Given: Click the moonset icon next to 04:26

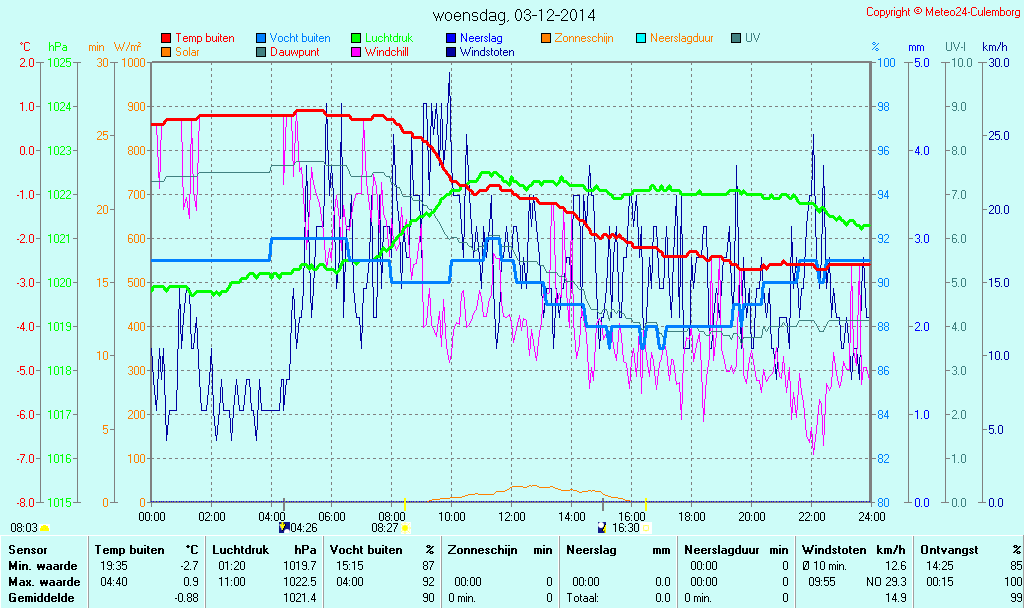Looking at the screenshot, I should coord(284,527).
